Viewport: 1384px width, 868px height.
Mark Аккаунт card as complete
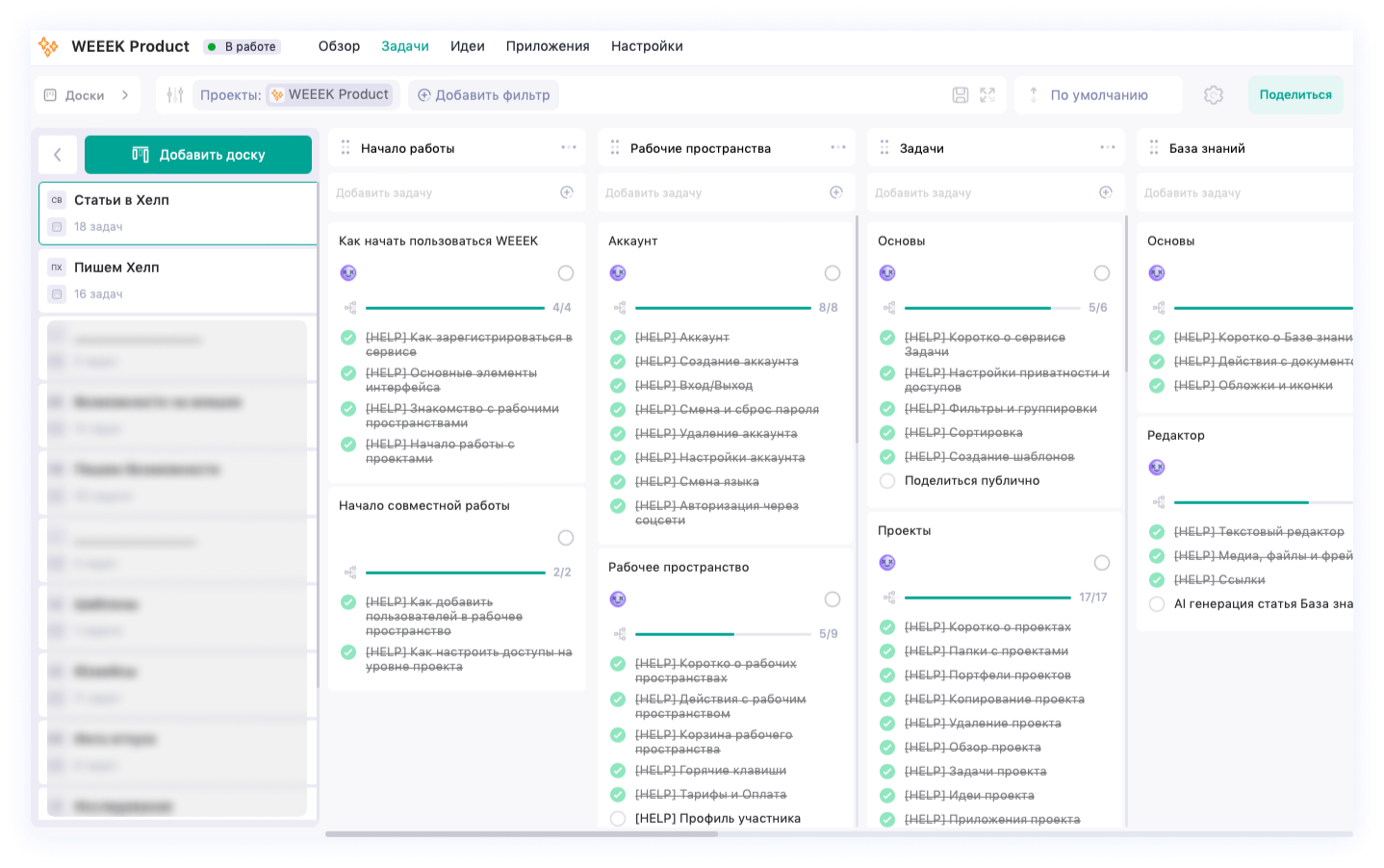(x=833, y=273)
